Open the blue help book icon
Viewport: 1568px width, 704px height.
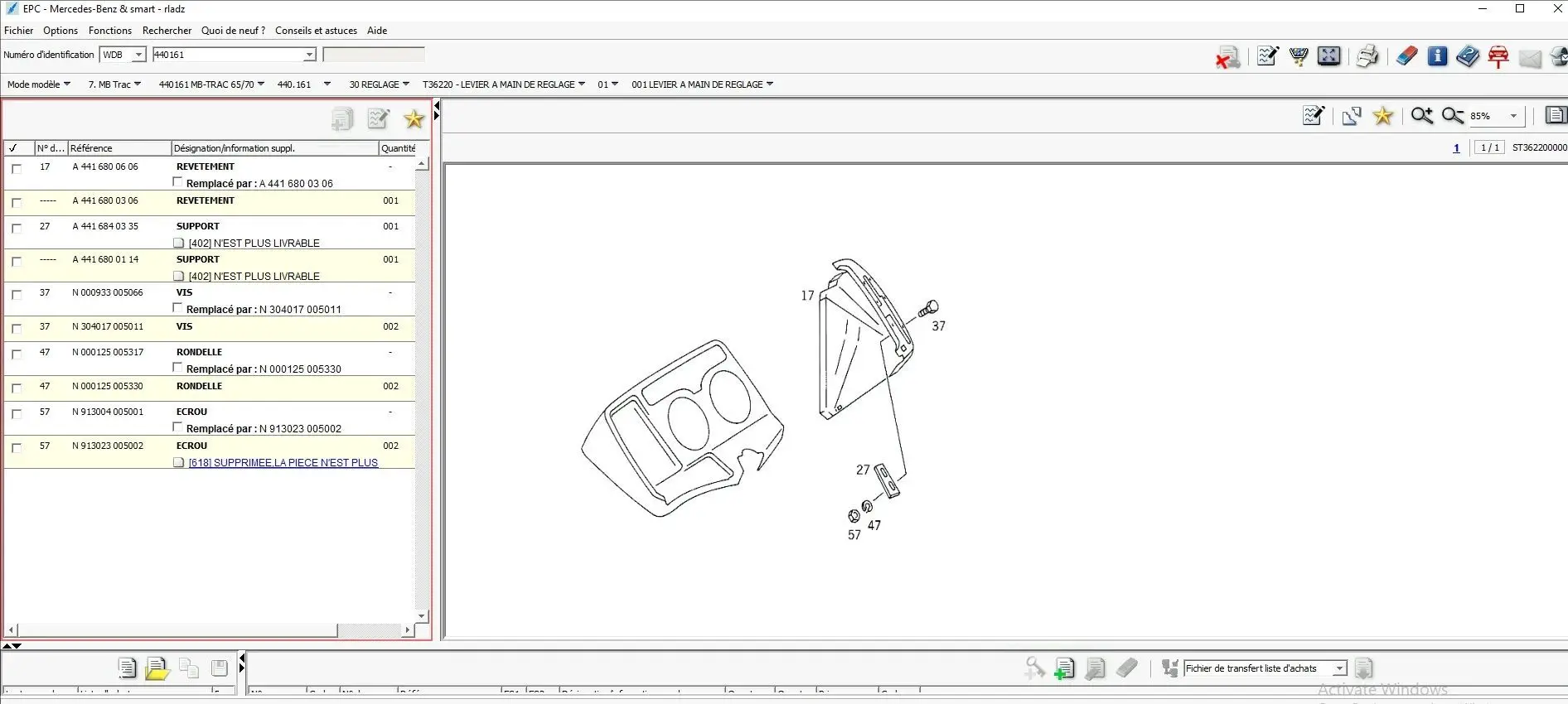tap(1468, 56)
